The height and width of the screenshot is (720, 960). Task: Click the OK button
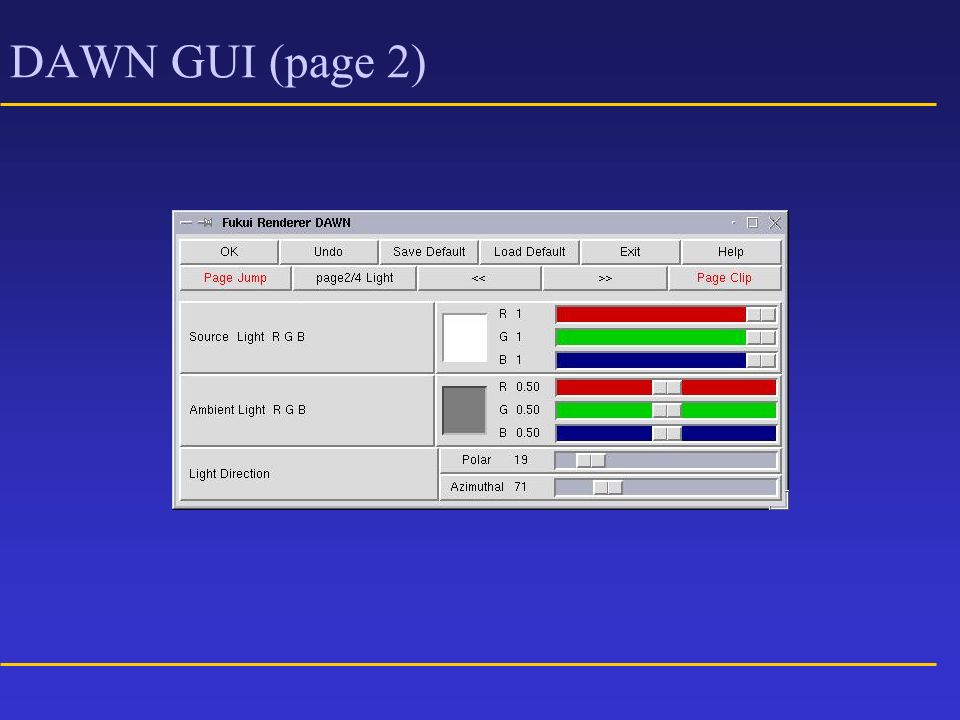coord(229,252)
